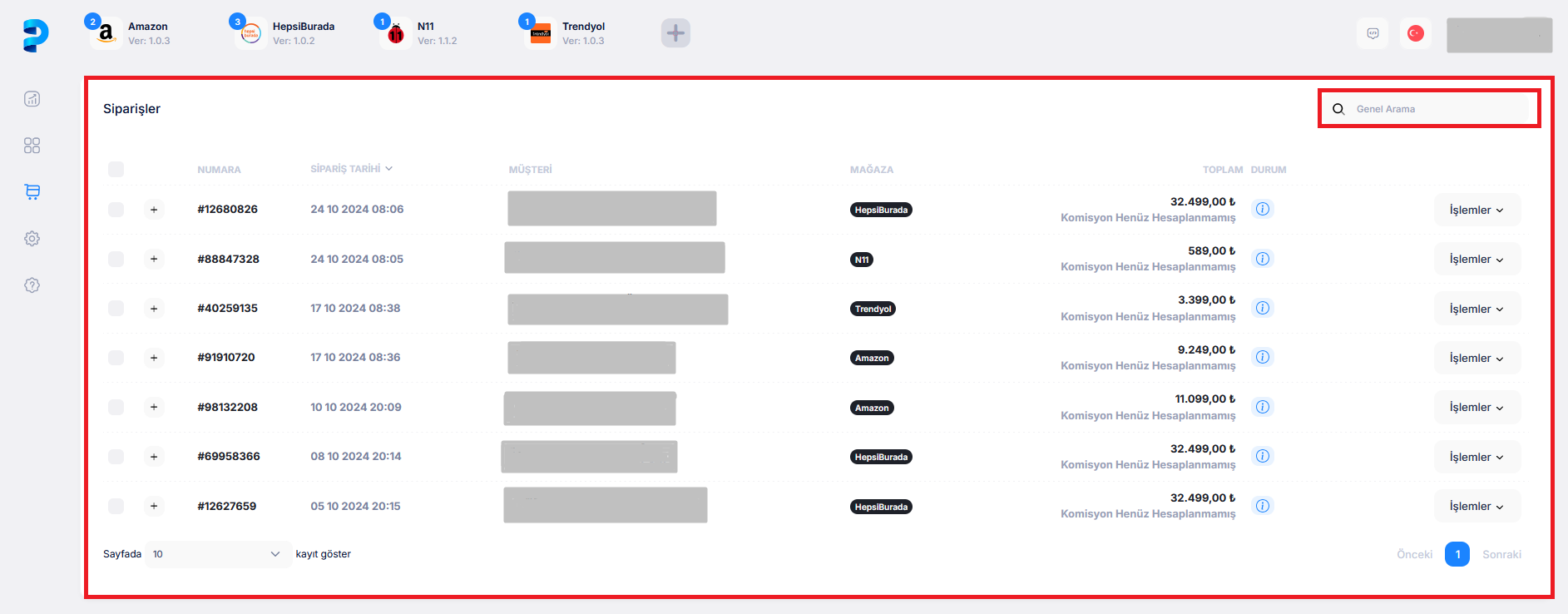Show info for order #12680826
Image resolution: width=1568 pixels, height=614 pixels.
tap(1262, 209)
